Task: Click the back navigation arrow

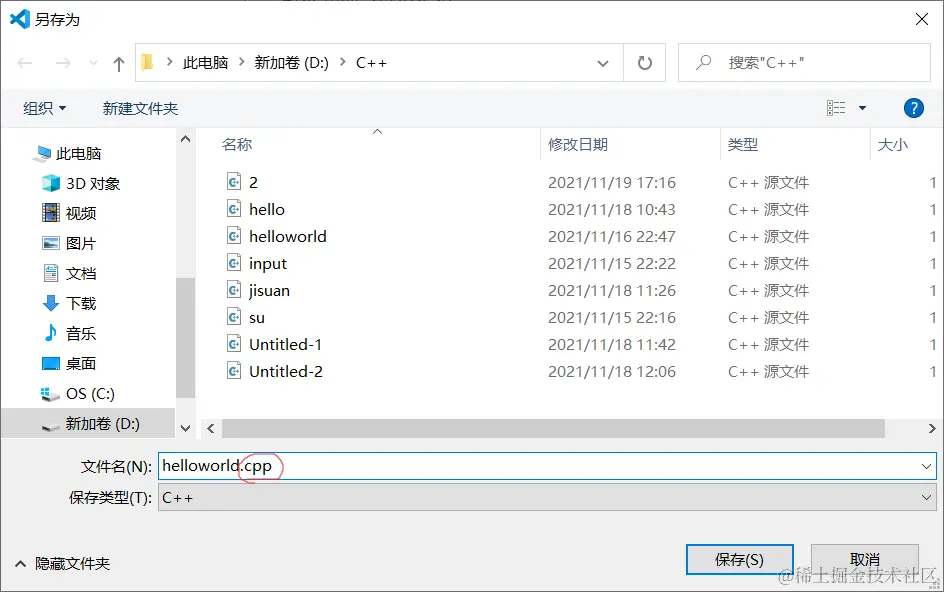Action: pos(24,61)
